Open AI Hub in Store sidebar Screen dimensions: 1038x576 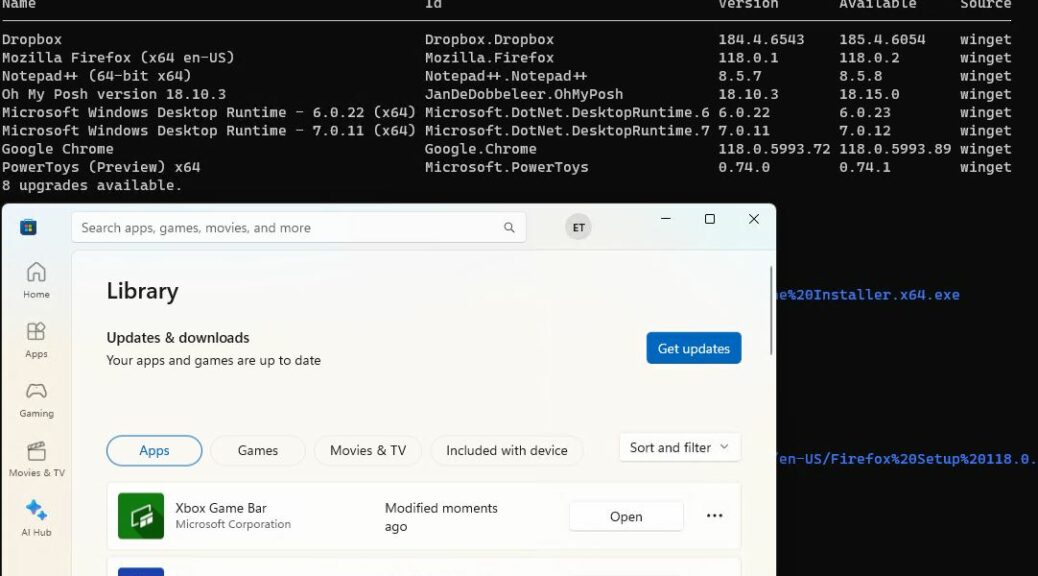point(36,518)
